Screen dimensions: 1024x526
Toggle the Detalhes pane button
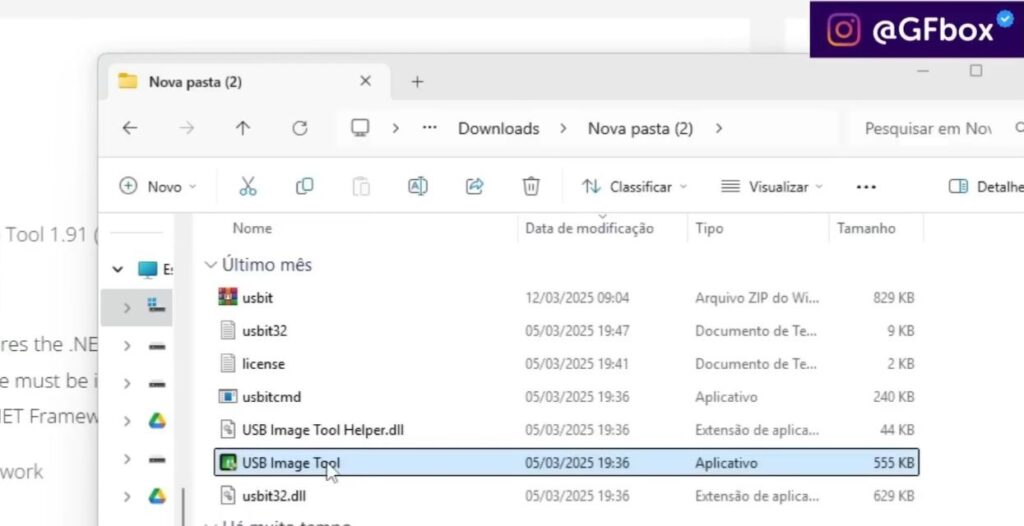pos(985,187)
